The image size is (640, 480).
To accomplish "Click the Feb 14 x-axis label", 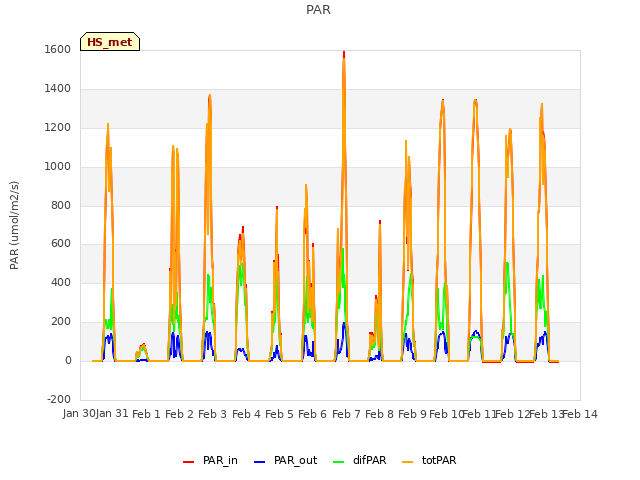I will coord(580,414).
